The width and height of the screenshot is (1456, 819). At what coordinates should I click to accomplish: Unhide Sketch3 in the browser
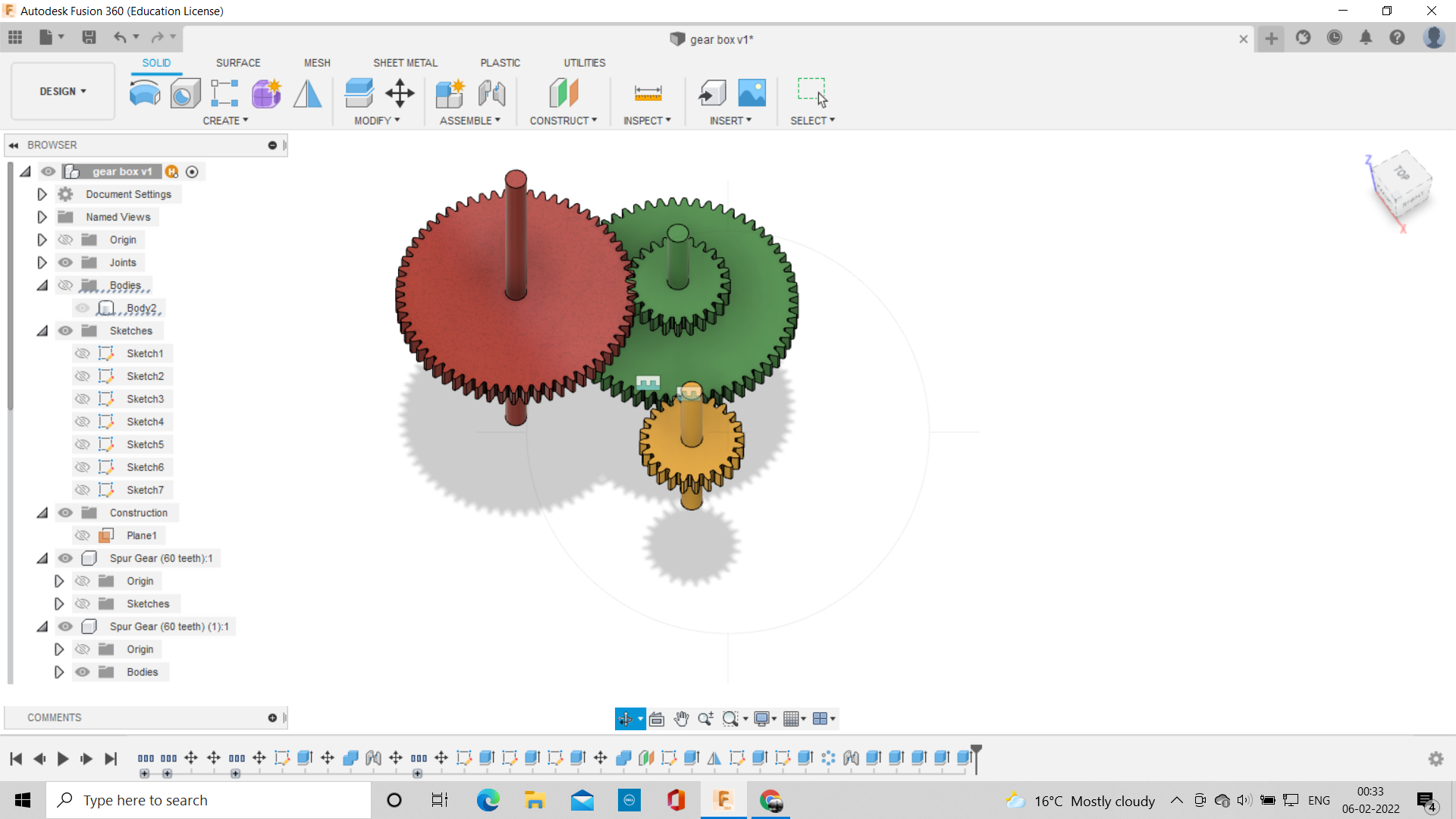tap(82, 399)
